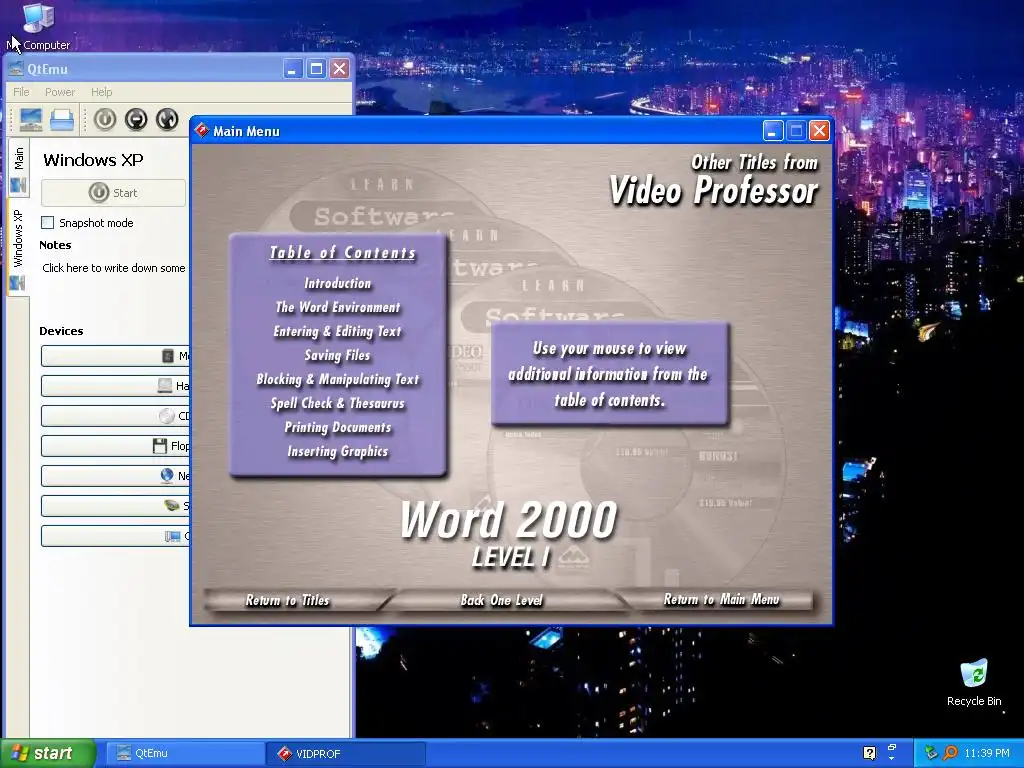Select Introduction in Table of Contents
Screen dimensions: 1024x768
(338, 283)
